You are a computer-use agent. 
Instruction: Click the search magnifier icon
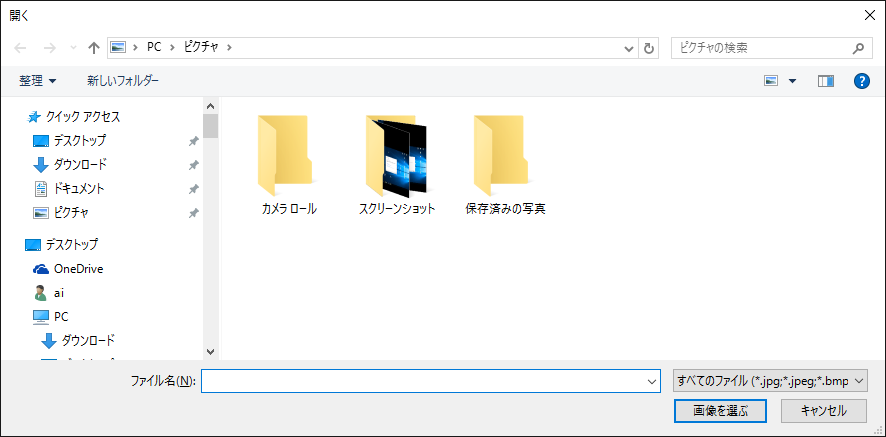pyautogui.click(x=858, y=47)
